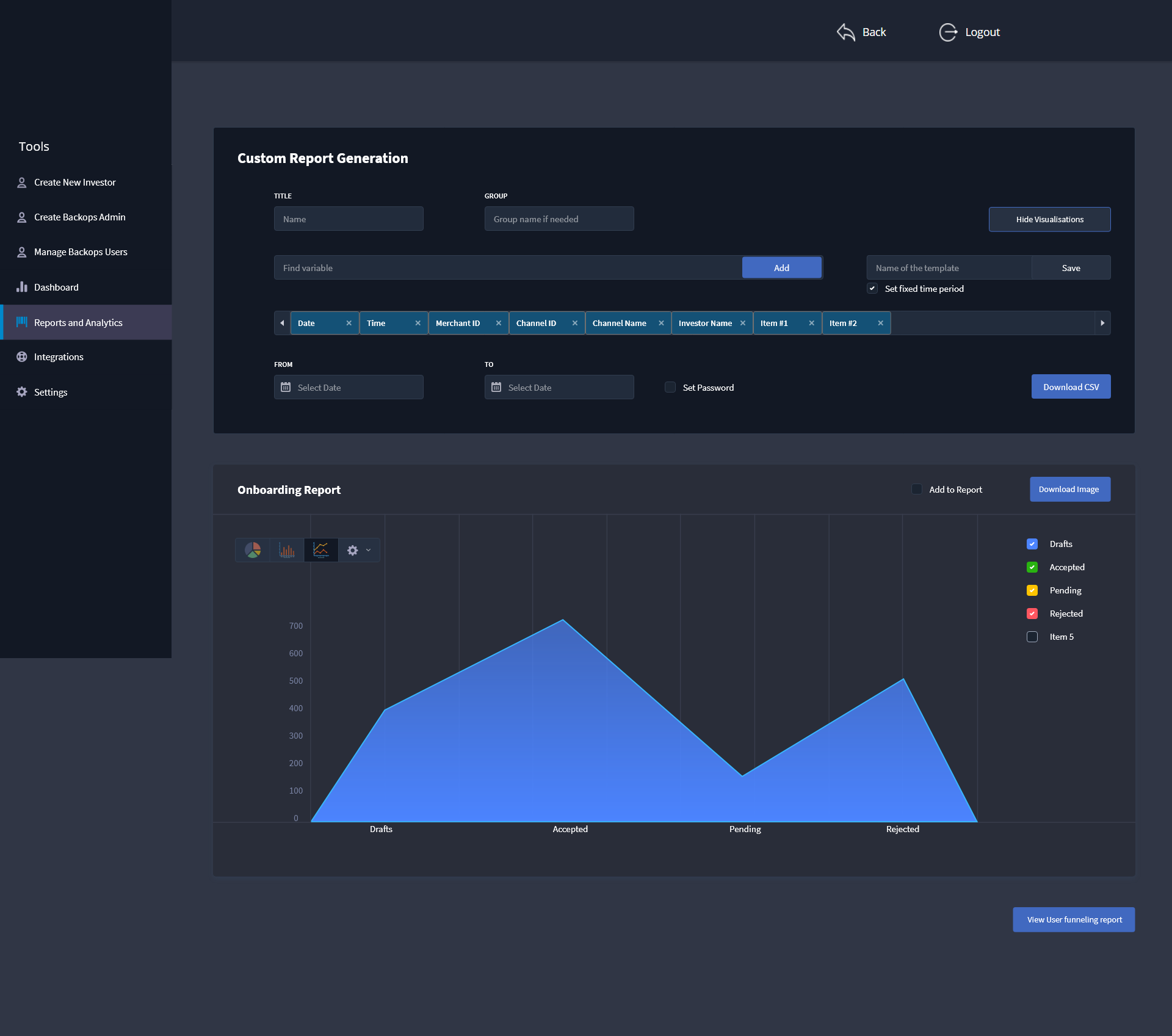Toggle the yellow Pending legend swatch

(1032, 590)
